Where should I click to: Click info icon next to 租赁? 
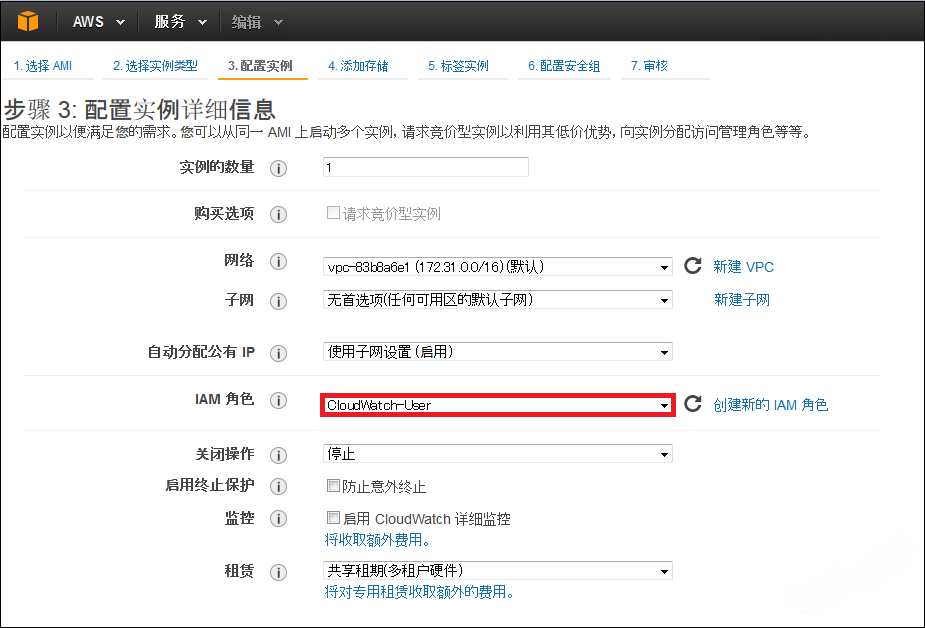tap(279, 572)
